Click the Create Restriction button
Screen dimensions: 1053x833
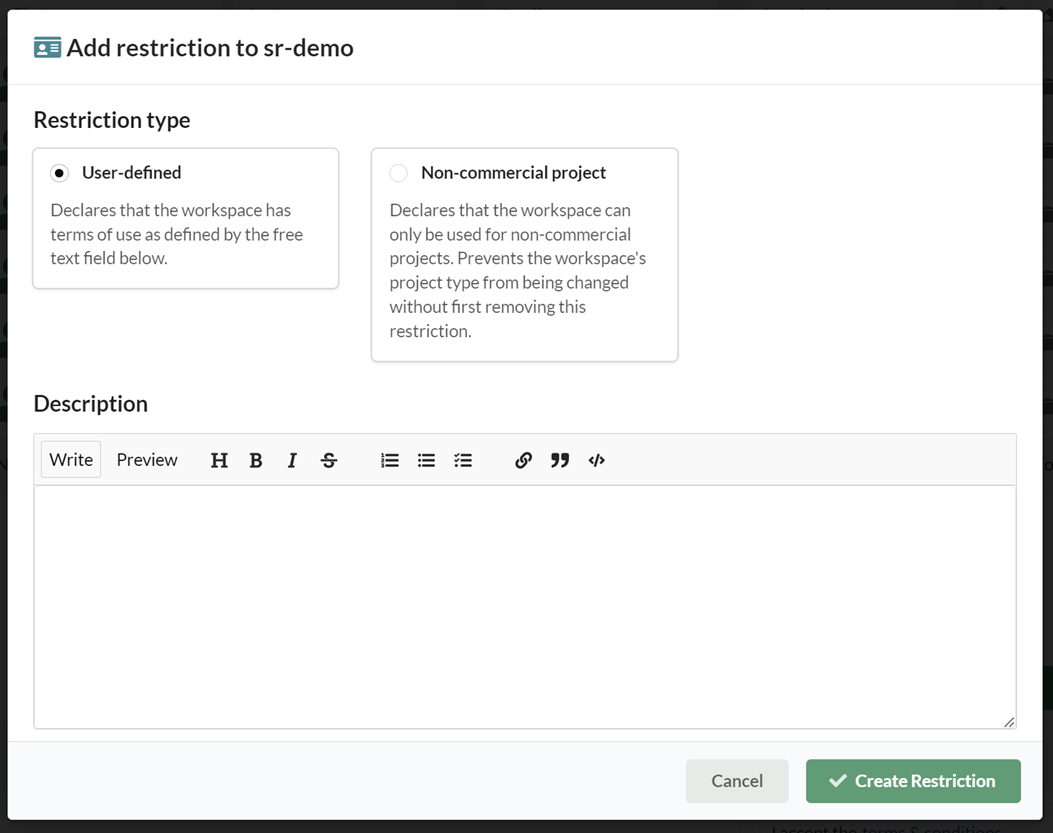tap(913, 781)
